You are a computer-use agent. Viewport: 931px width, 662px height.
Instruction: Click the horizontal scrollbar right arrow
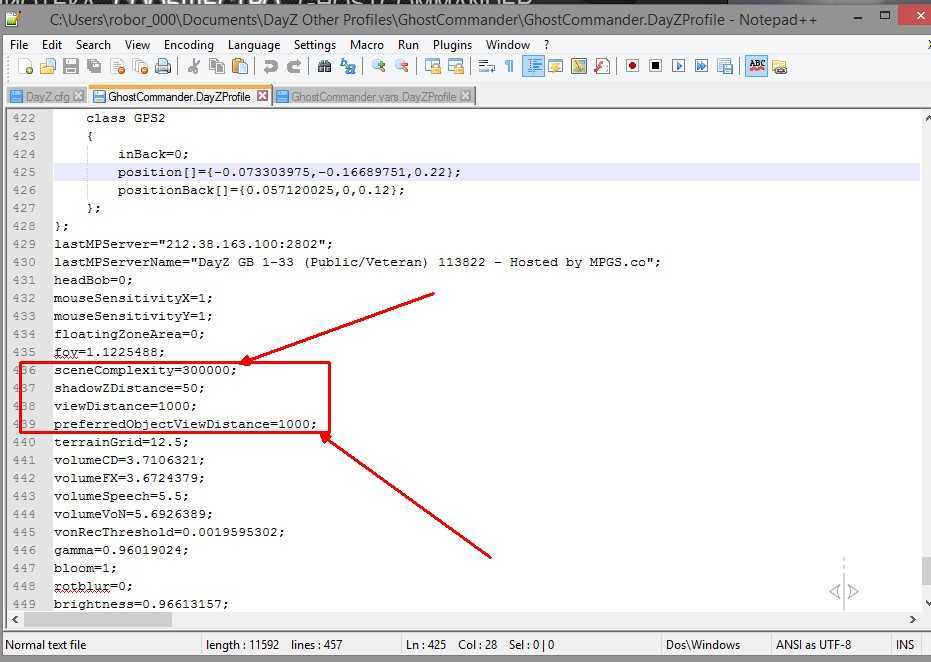click(x=911, y=620)
